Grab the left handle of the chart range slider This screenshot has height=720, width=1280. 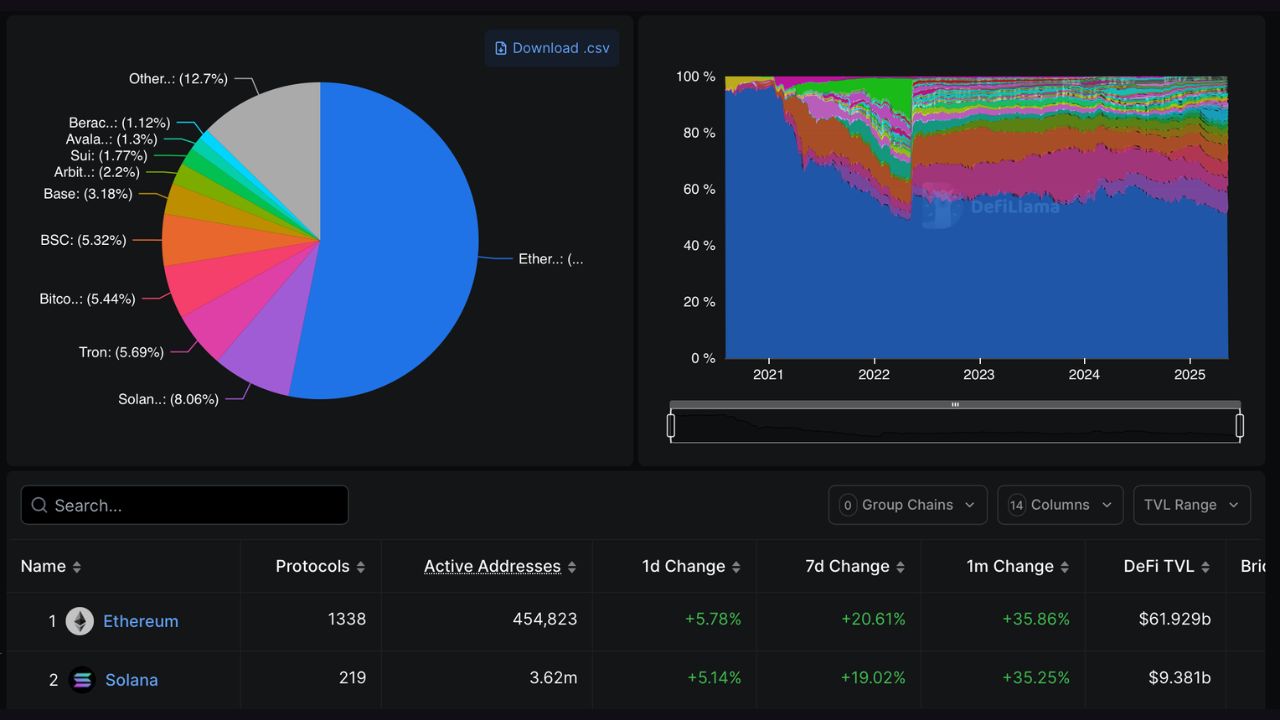[671, 426]
